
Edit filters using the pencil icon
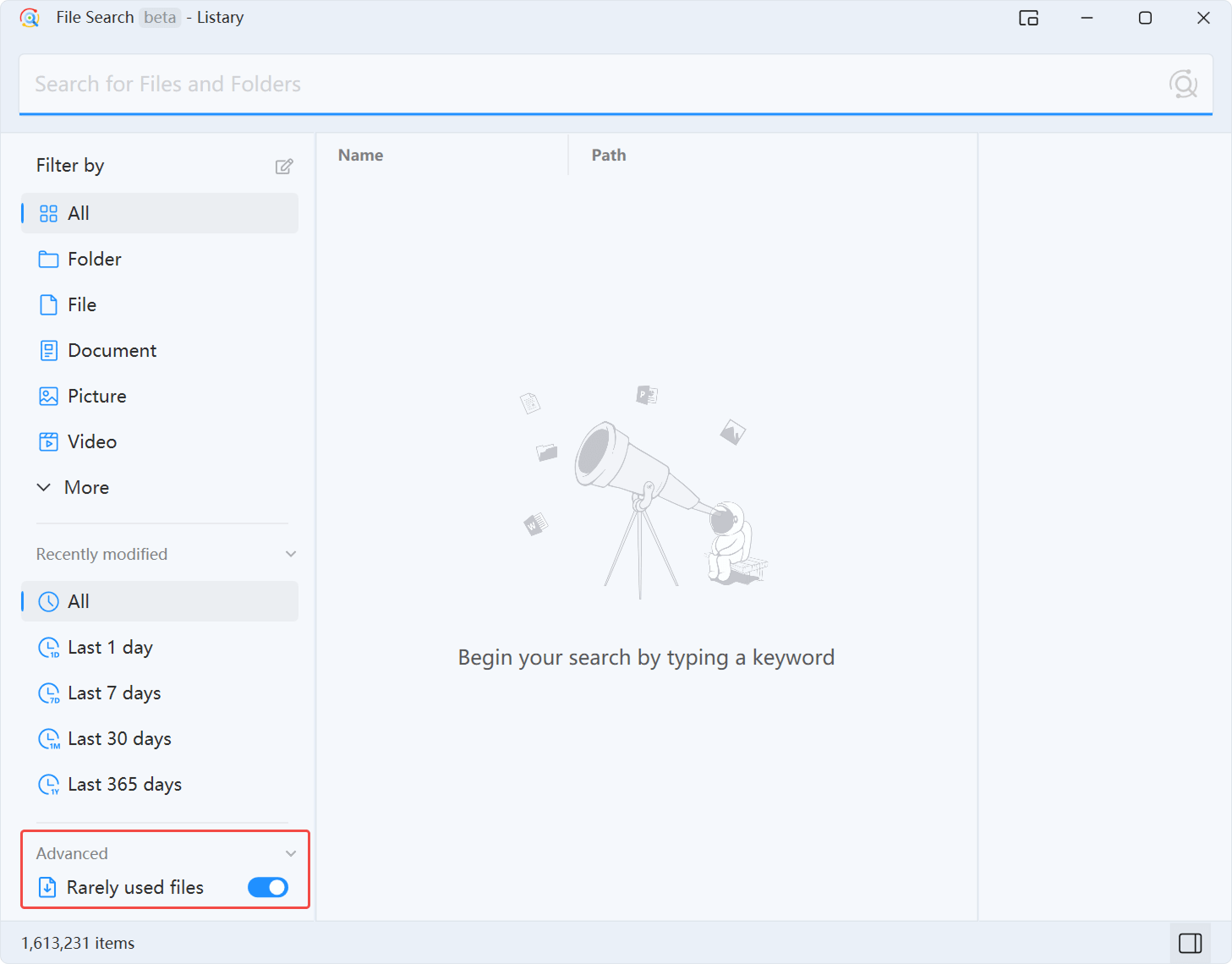coord(284,167)
